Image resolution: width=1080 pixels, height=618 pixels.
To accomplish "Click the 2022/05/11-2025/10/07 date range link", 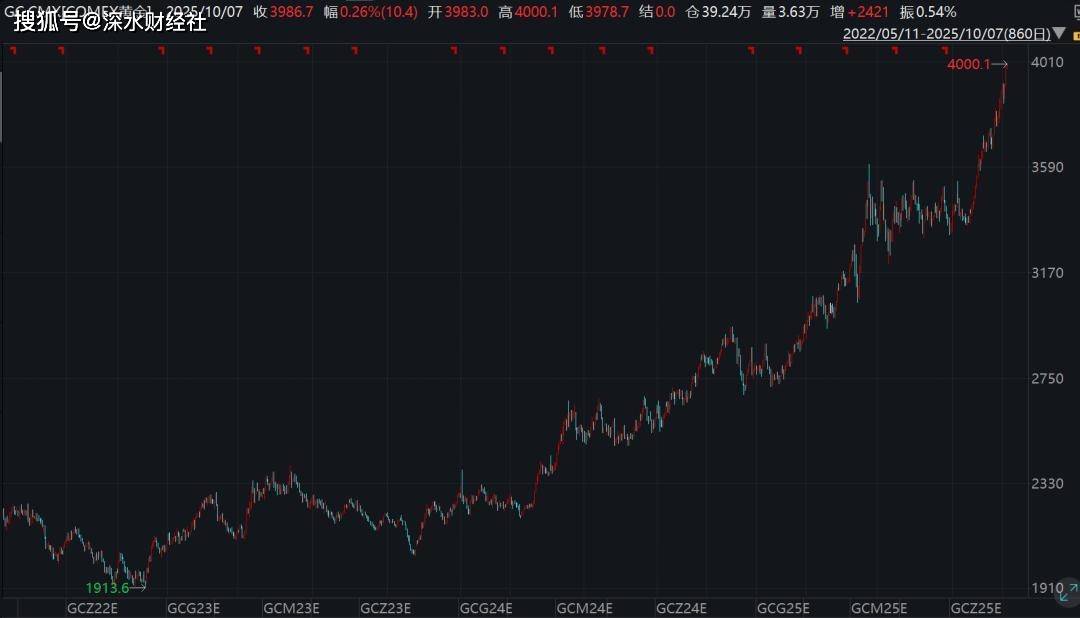I will 946,33.
